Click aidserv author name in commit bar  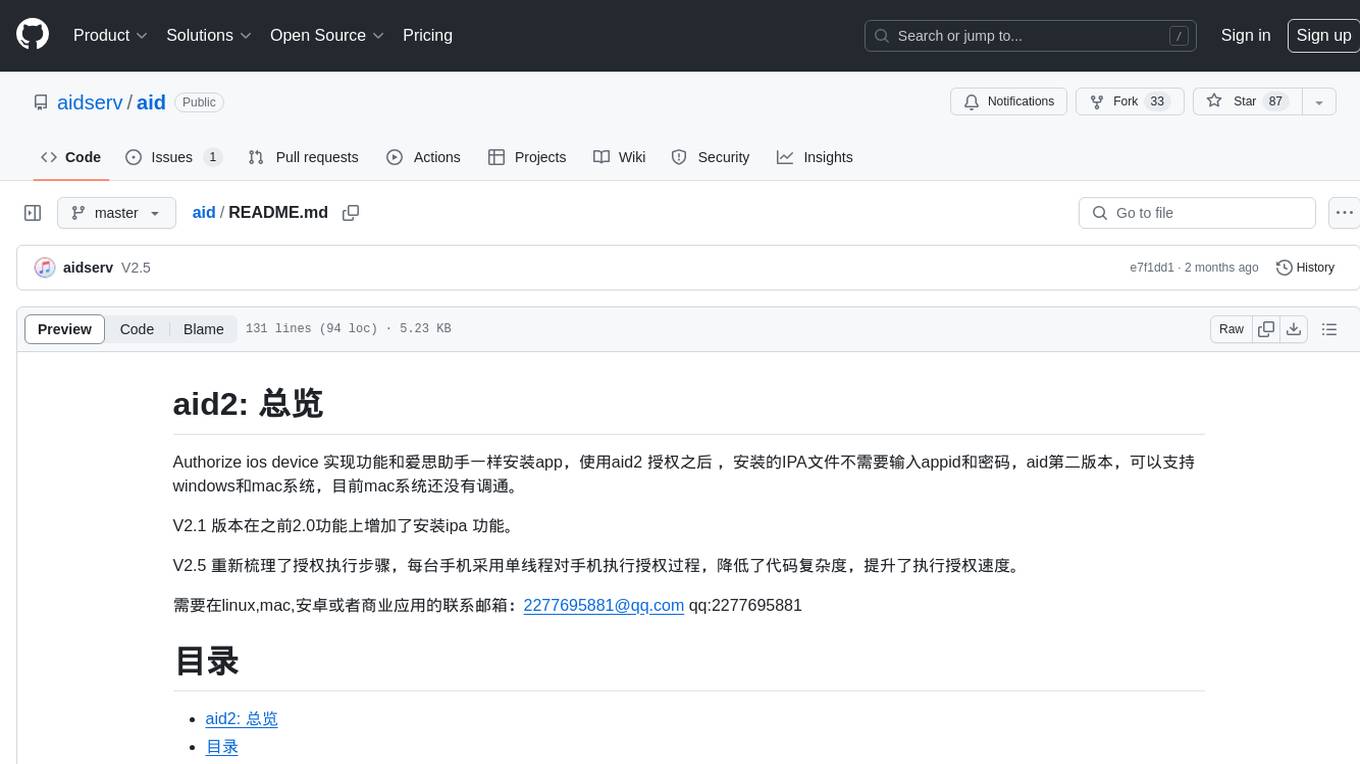[x=88, y=268]
